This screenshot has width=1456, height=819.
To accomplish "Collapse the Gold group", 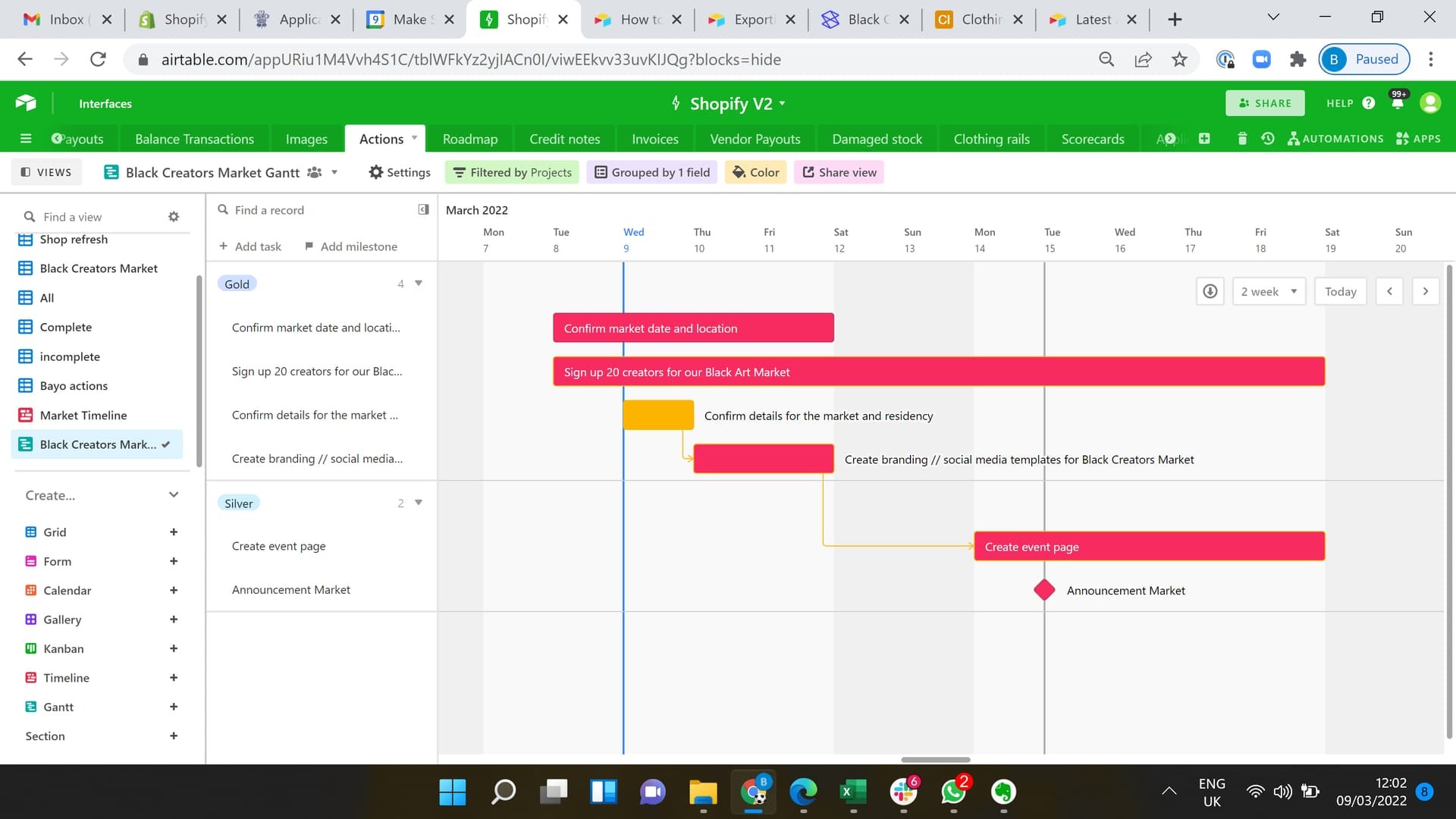I will (x=419, y=284).
